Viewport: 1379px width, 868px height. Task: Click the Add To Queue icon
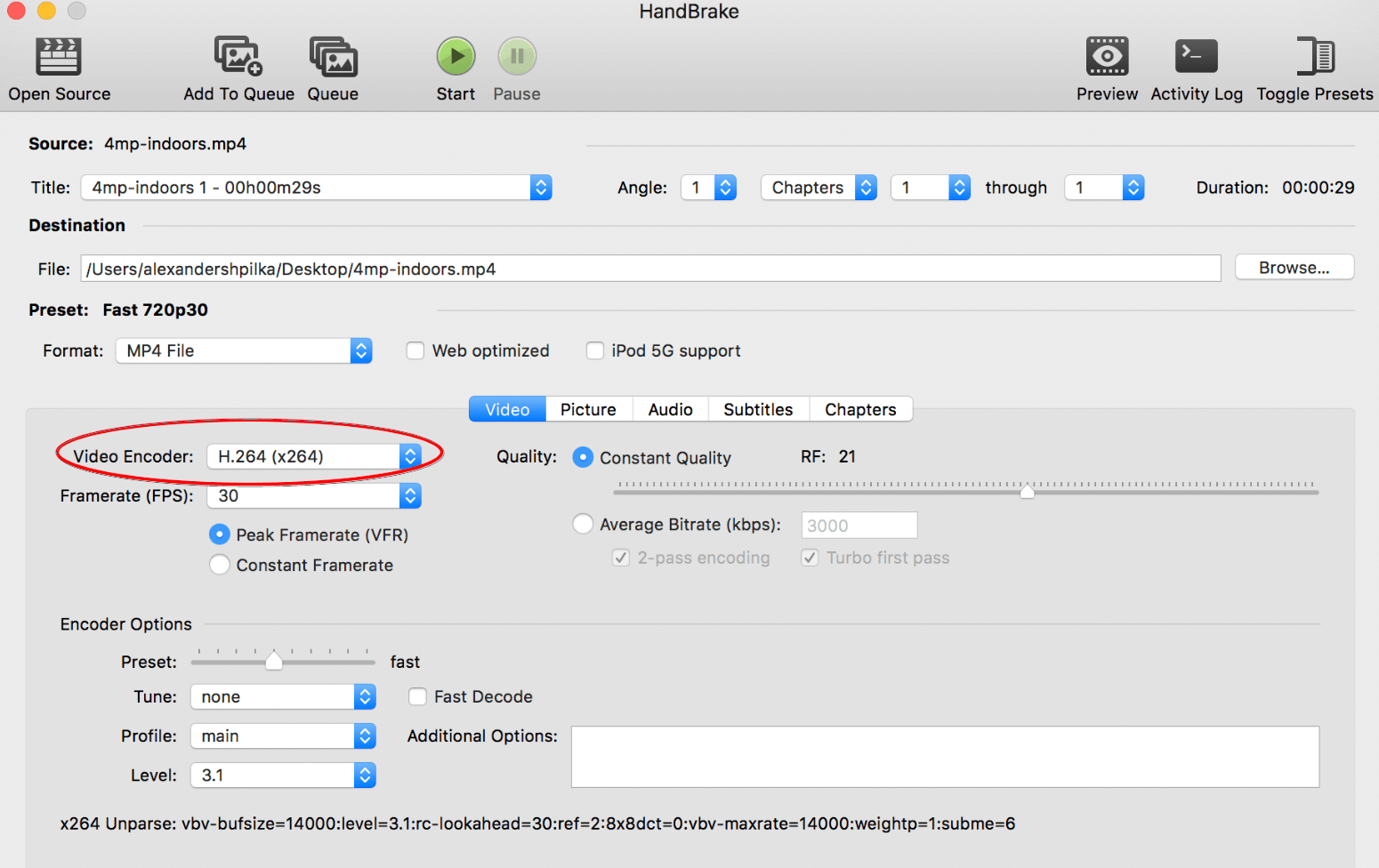[238, 57]
